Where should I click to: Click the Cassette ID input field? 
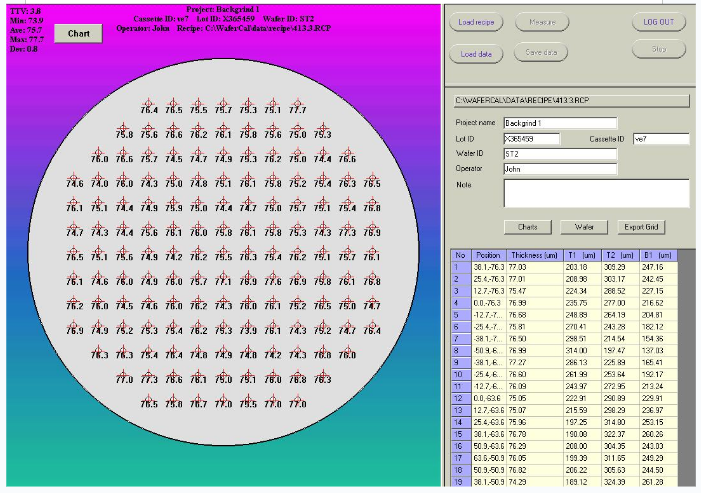click(660, 139)
